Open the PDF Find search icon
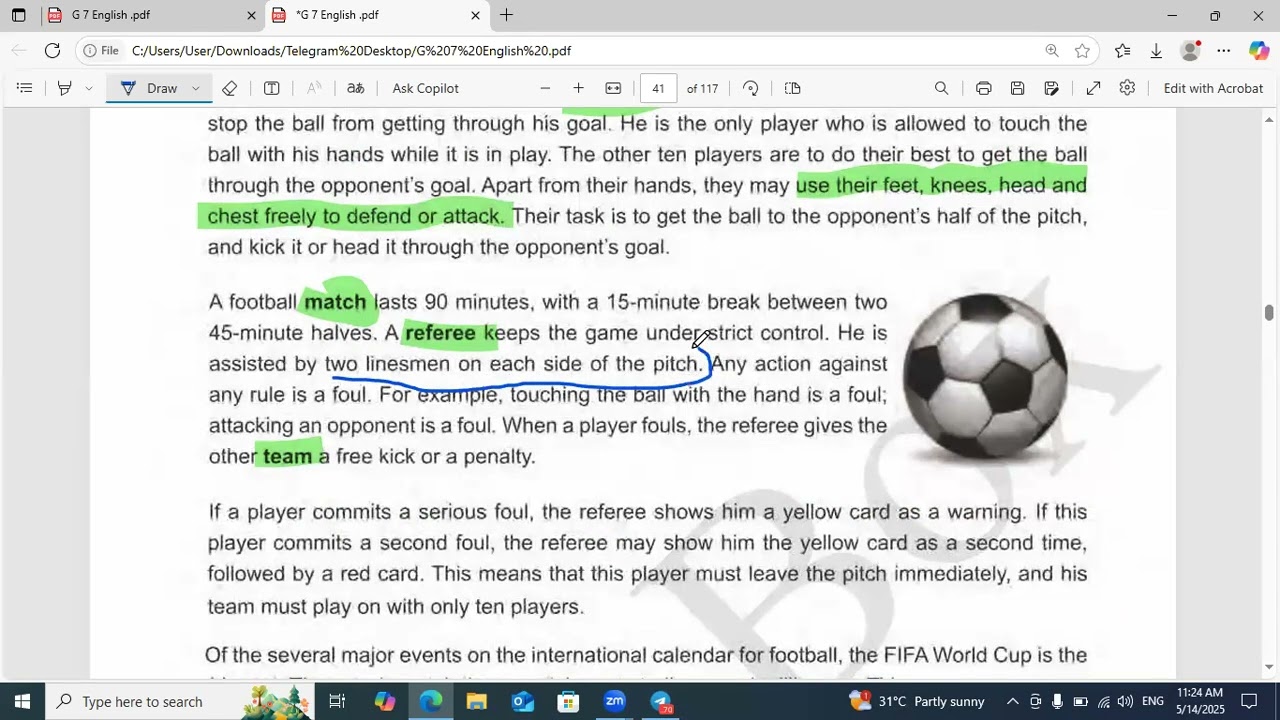This screenshot has width=1280, height=720. click(x=941, y=88)
